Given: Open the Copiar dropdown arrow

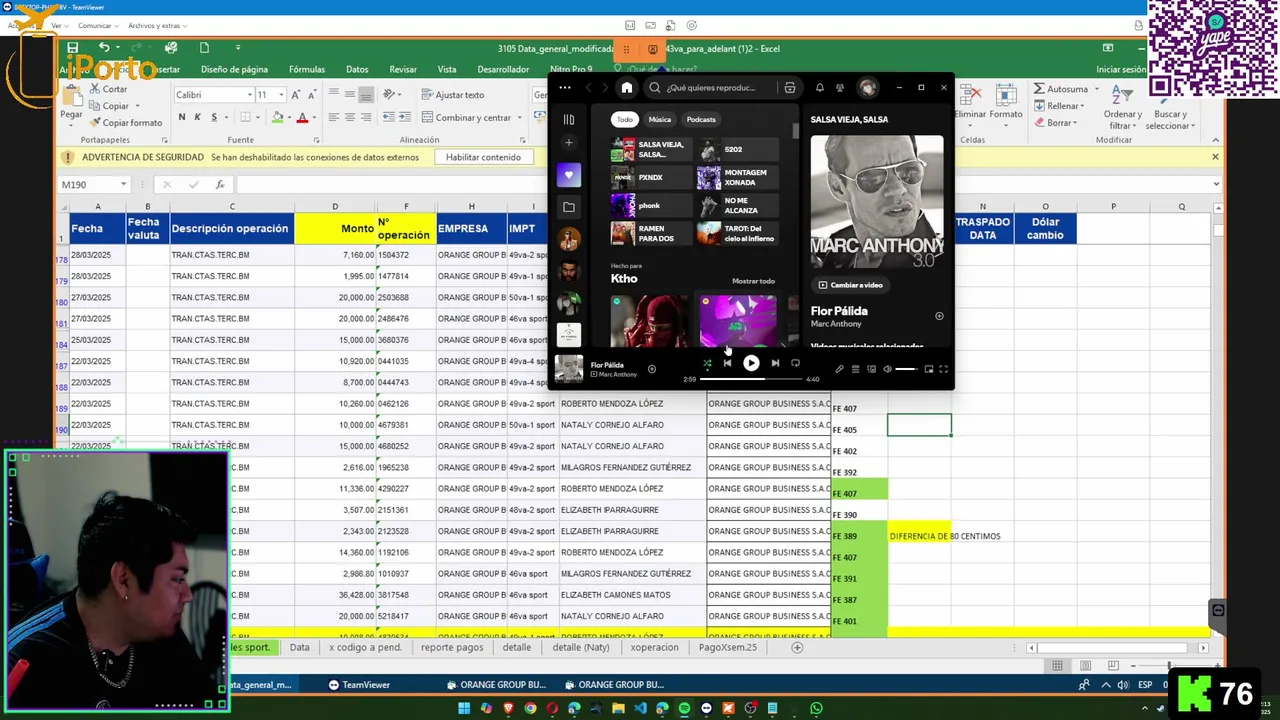Looking at the screenshot, I should 137,106.
